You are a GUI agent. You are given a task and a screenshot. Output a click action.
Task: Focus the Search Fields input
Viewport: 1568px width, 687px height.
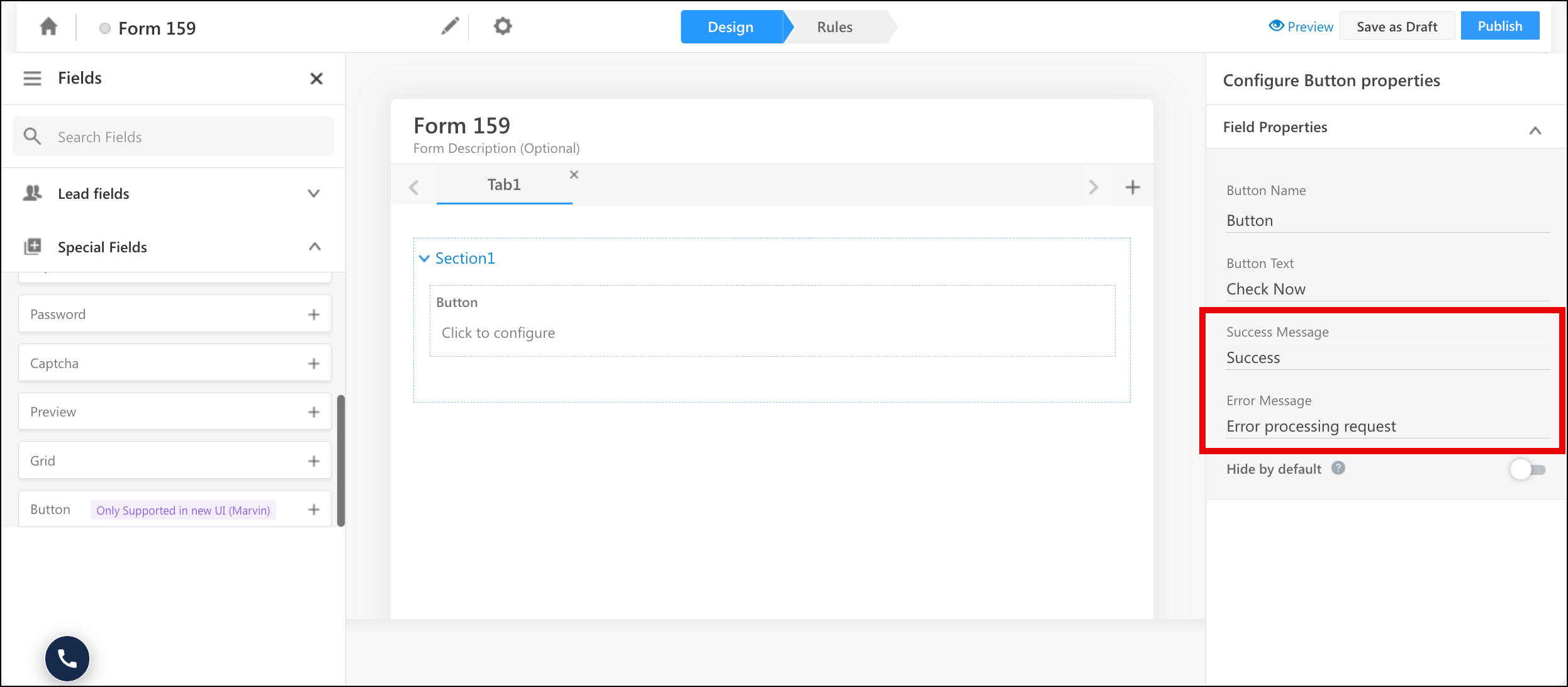tap(174, 137)
